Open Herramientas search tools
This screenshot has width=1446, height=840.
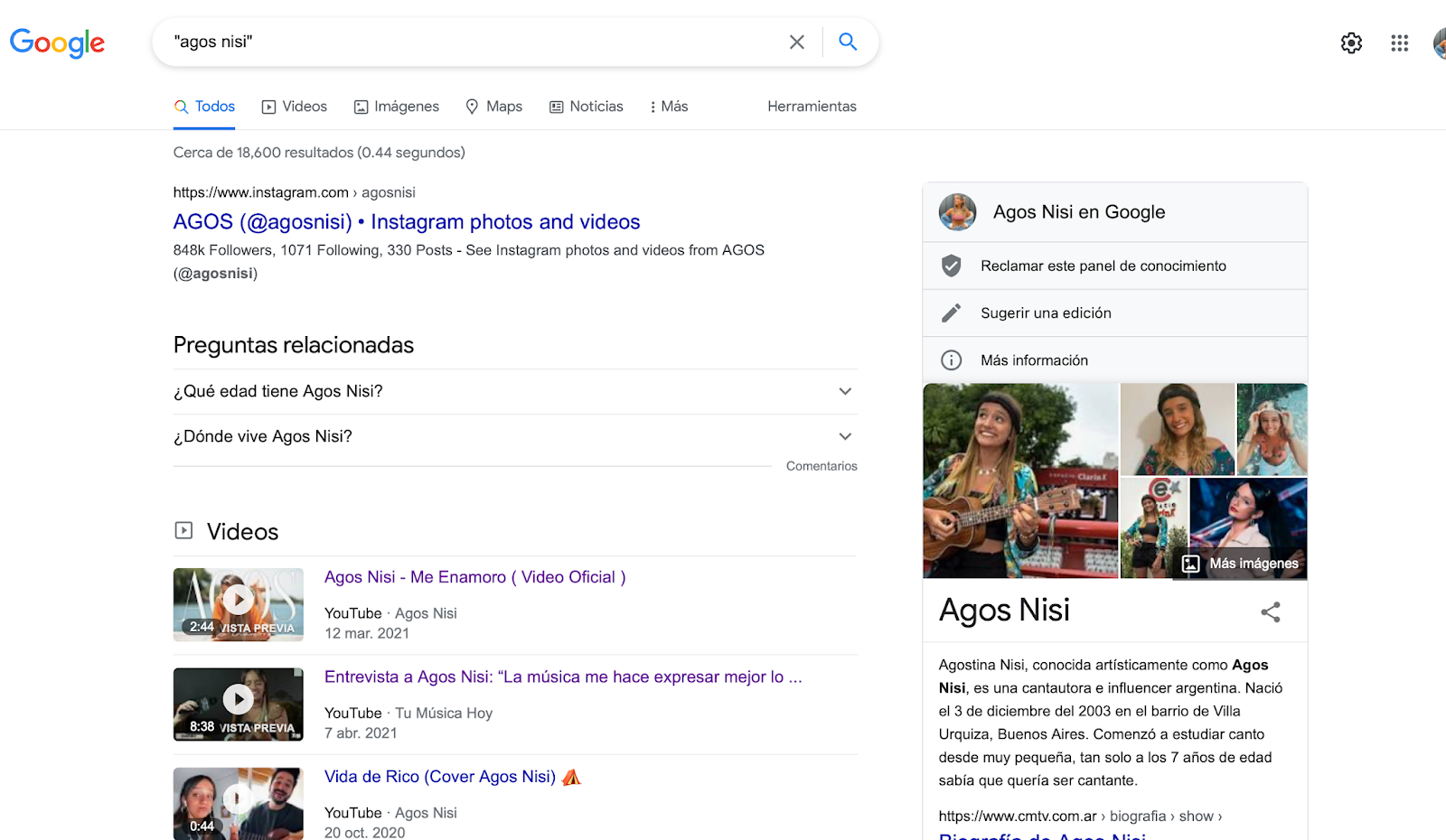[x=812, y=107]
